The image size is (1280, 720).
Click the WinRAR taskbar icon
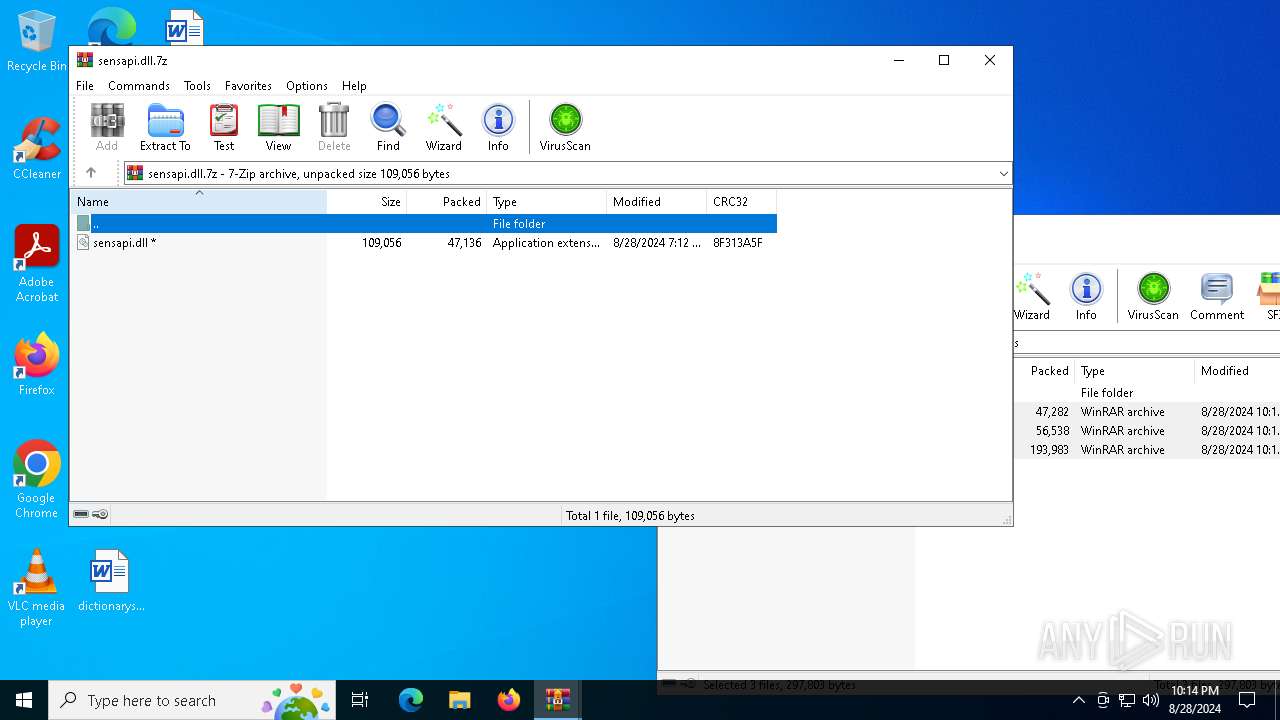(557, 700)
